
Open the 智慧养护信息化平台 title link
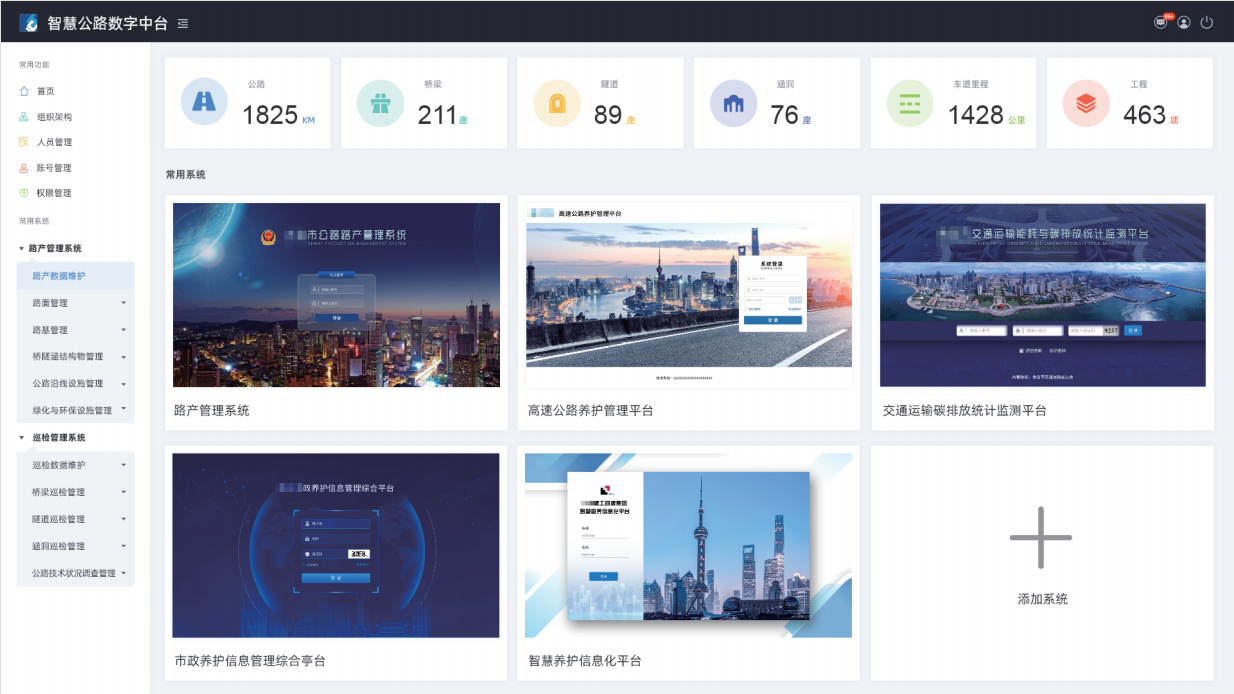(585, 661)
